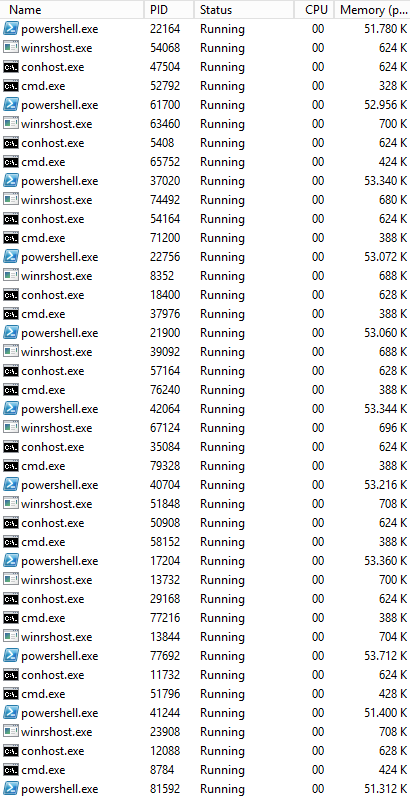Click the powershell.exe icon with PID 81592
The image size is (410, 805).
[11, 789]
